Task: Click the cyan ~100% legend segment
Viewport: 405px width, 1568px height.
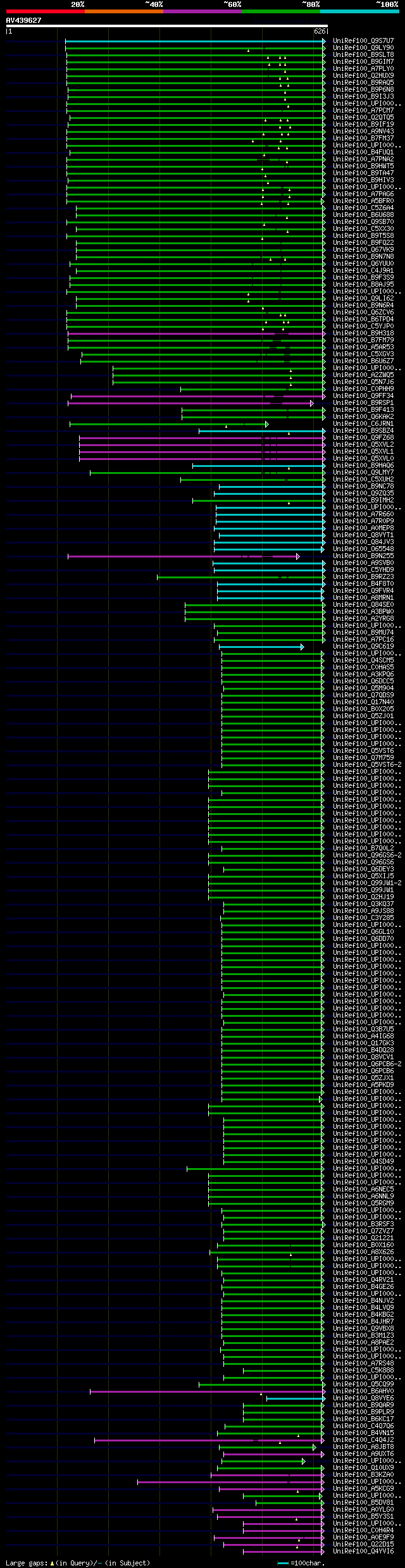Action: coord(359,11)
